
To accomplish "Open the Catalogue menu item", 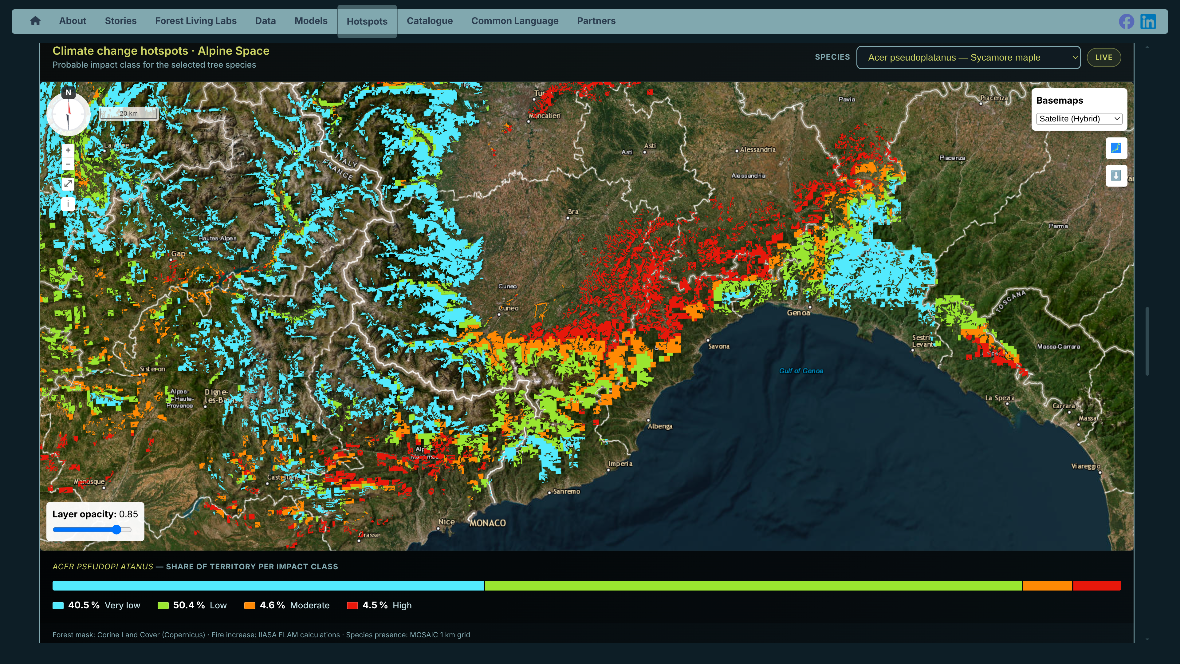I will (x=430, y=21).
